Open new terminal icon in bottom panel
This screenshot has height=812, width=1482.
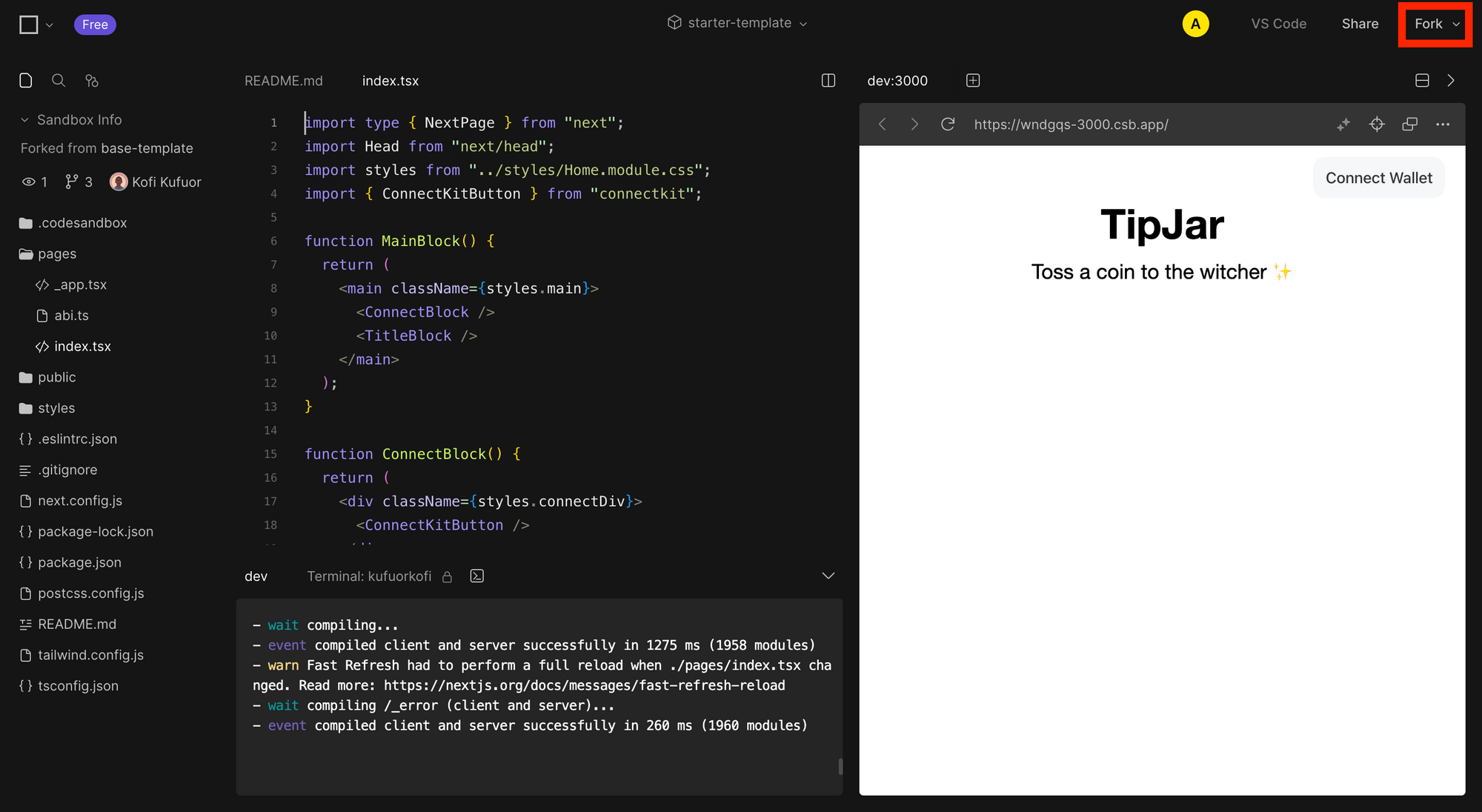[x=477, y=576]
